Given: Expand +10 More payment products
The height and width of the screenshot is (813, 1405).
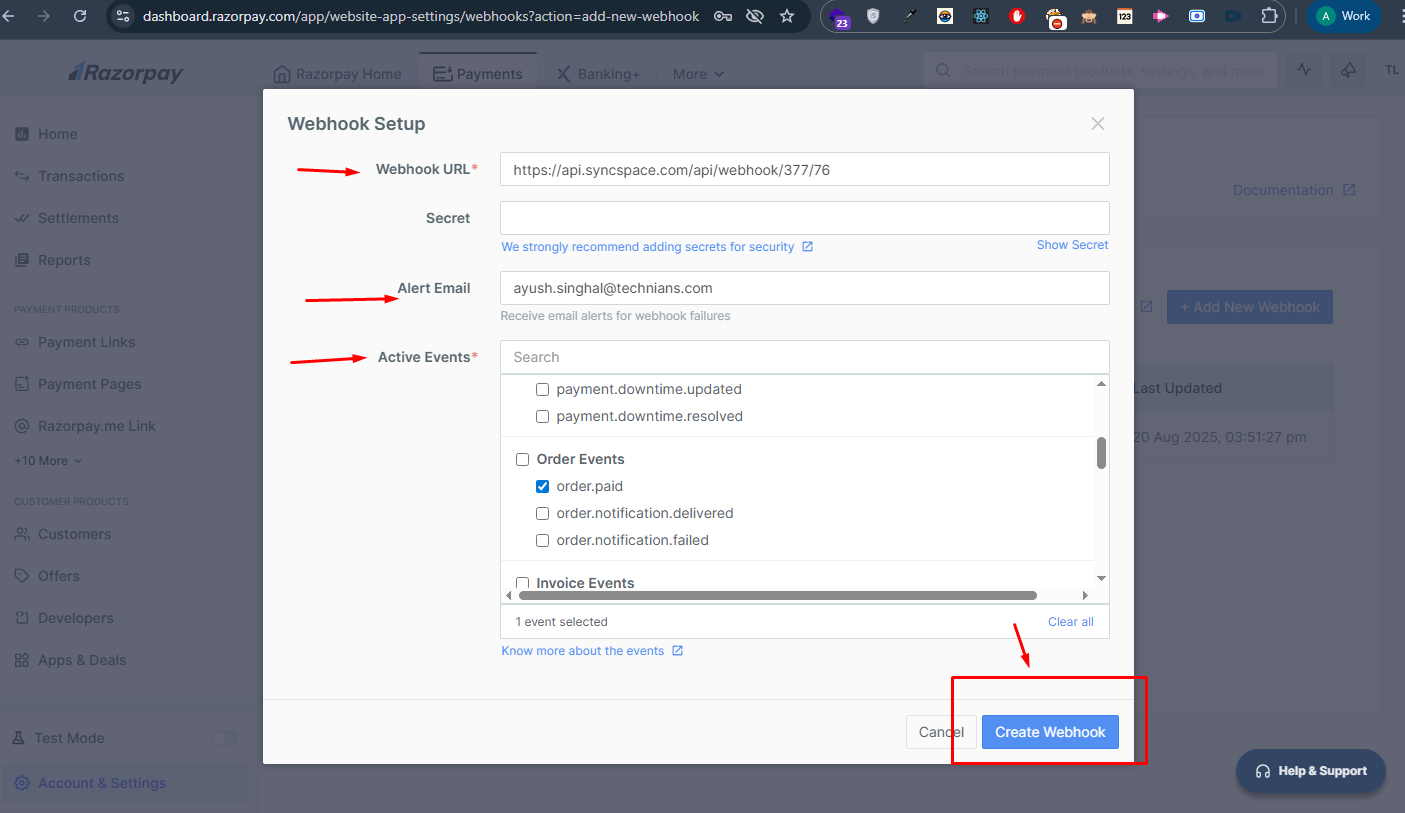Looking at the screenshot, I should pos(48,461).
